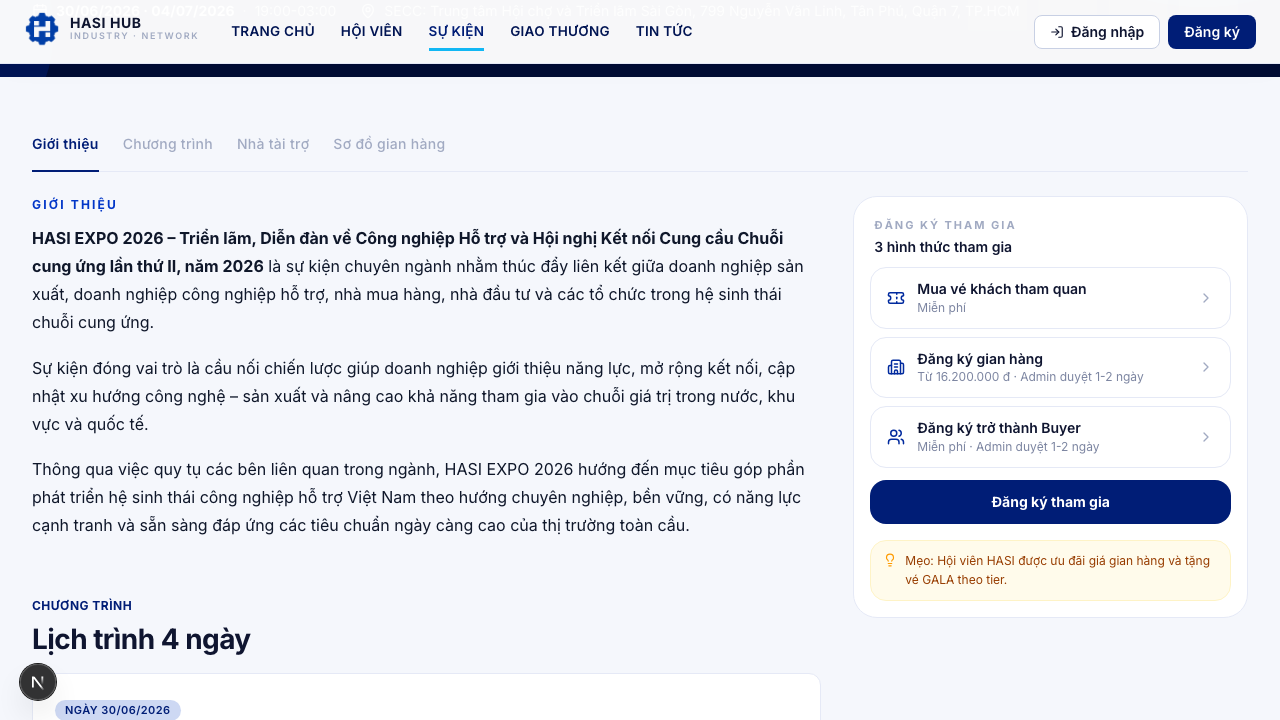Select Mua vé khách tham quan option
This screenshot has height=720, width=1280.
pyautogui.click(x=1050, y=298)
